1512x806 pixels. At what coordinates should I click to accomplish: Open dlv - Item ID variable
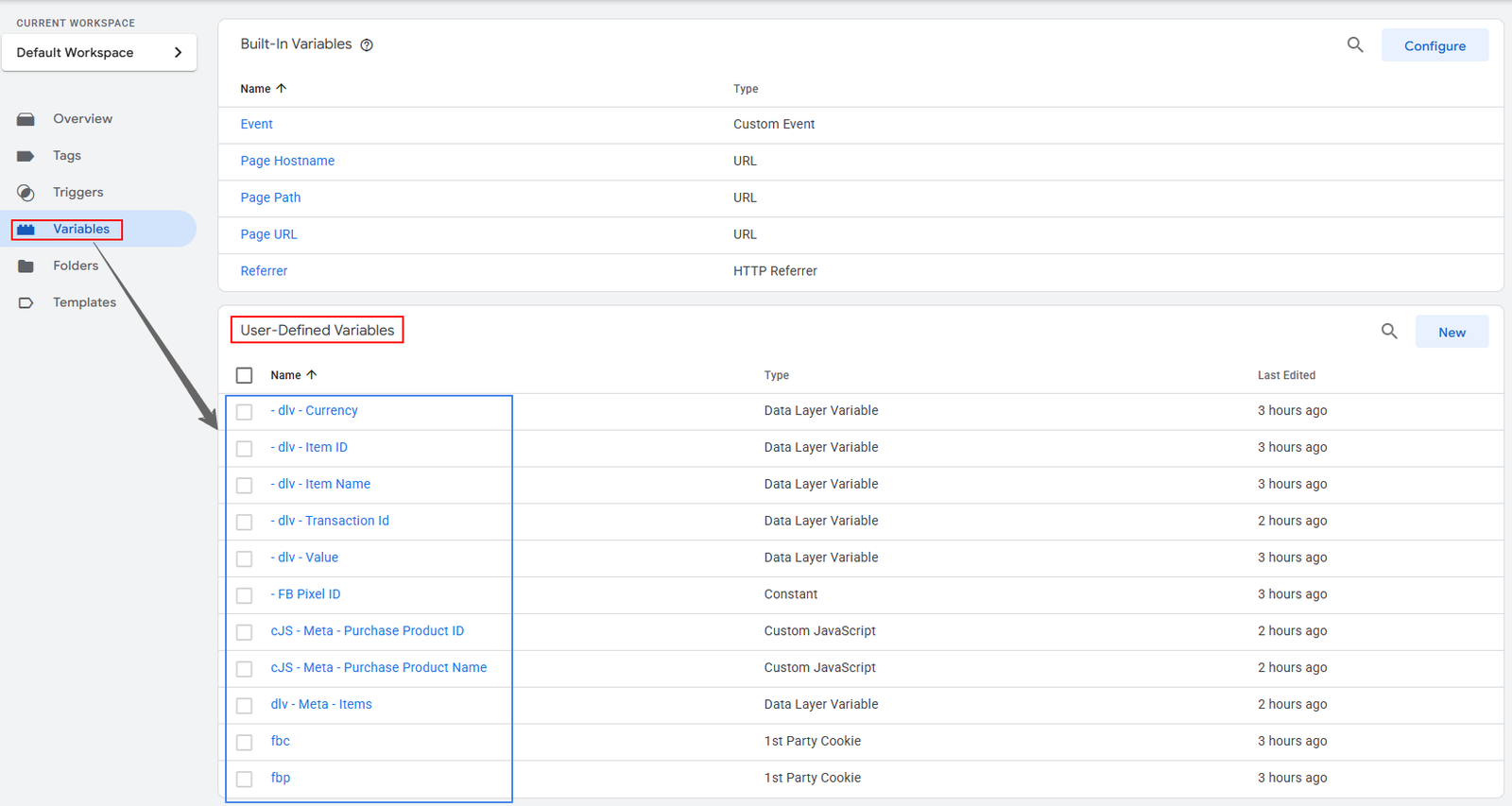(309, 448)
